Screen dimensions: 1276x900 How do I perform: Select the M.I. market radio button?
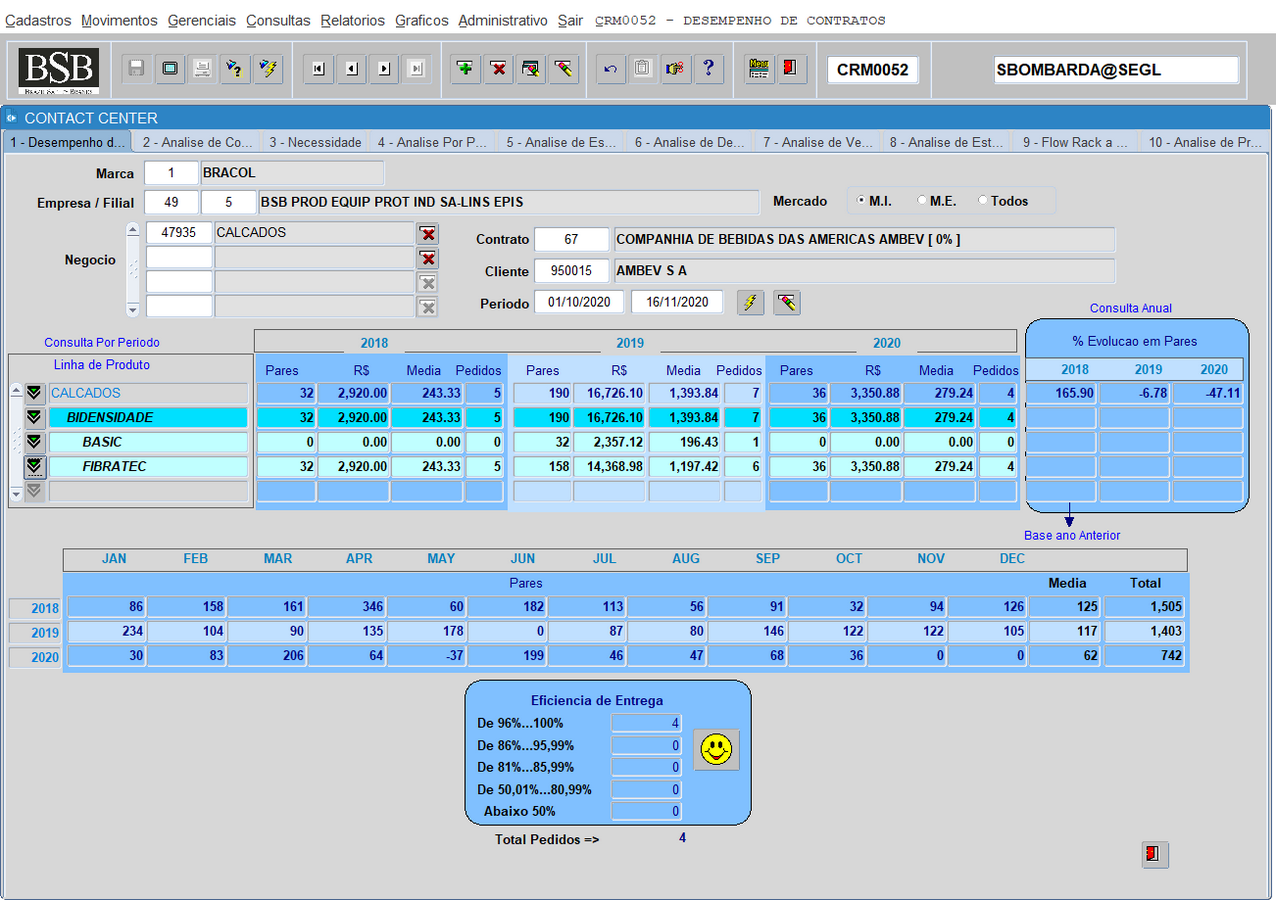point(862,201)
